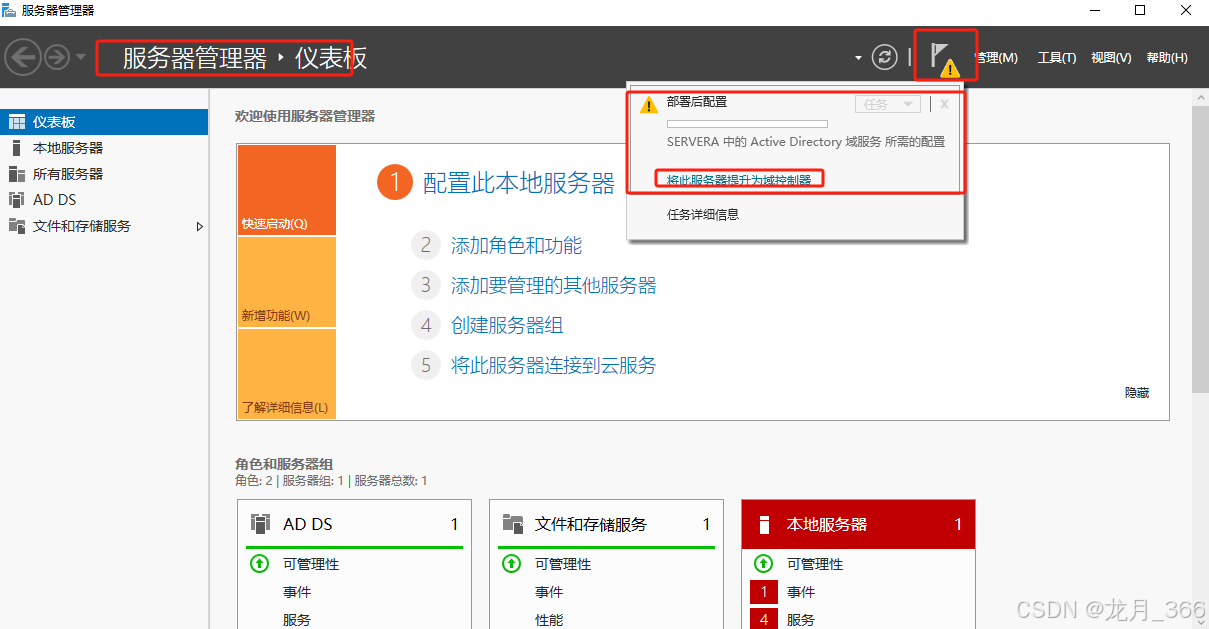1209x629 pixels.
Task: Click step number 2 circle icon
Action: pos(425,246)
